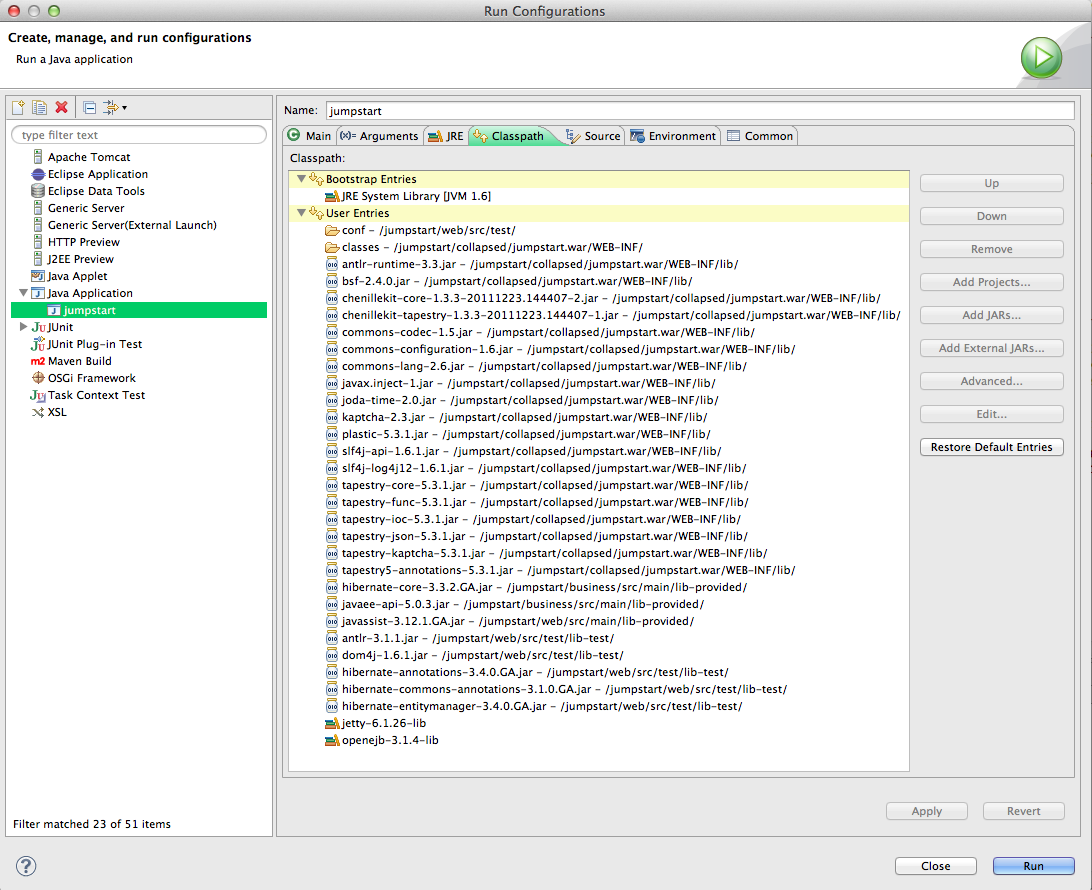Viewport: 1092px width, 890px height.
Task: Click the help question mark icon
Action: click(x=26, y=866)
